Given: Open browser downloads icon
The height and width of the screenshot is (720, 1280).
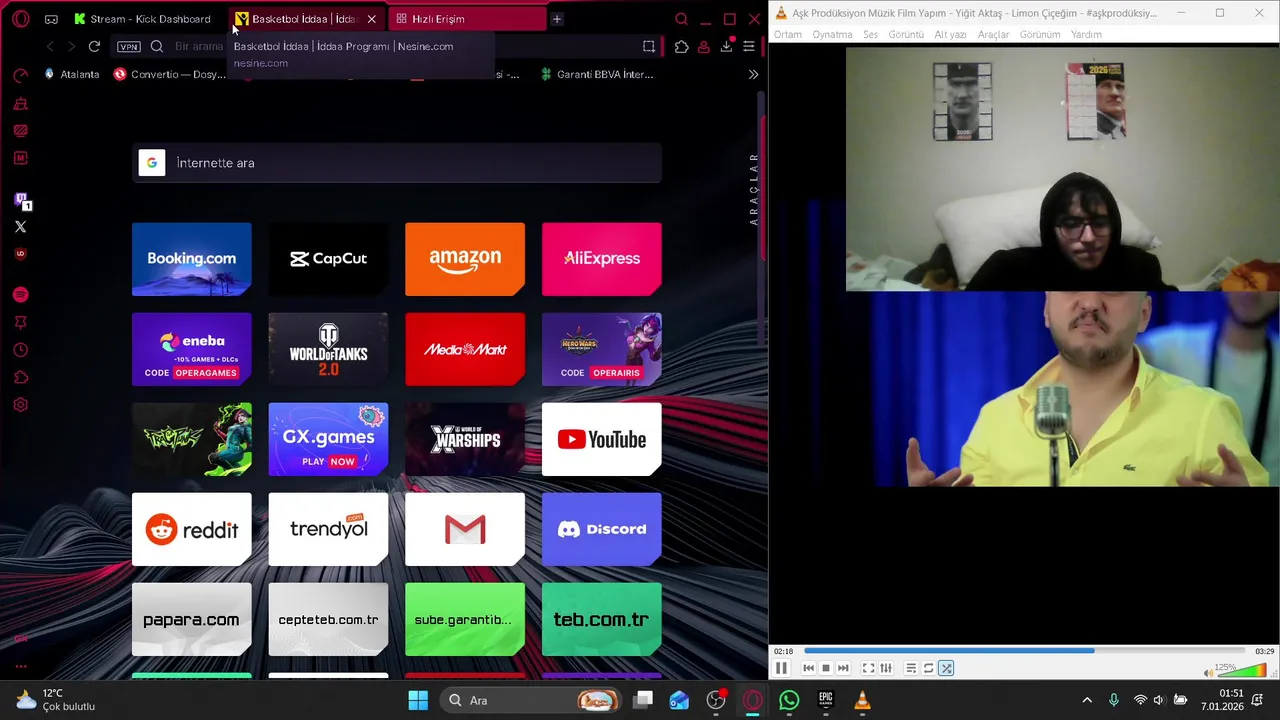Looking at the screenshot, I should [x=726, y=46].
